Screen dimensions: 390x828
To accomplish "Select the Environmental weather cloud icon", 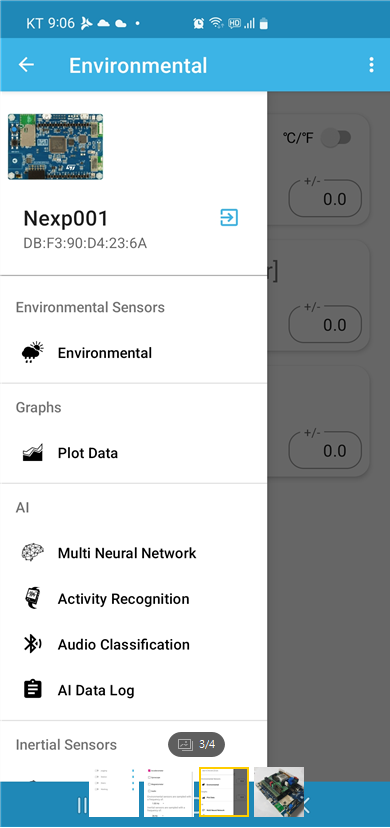I will pyautogui.click(x=33, y=353).
